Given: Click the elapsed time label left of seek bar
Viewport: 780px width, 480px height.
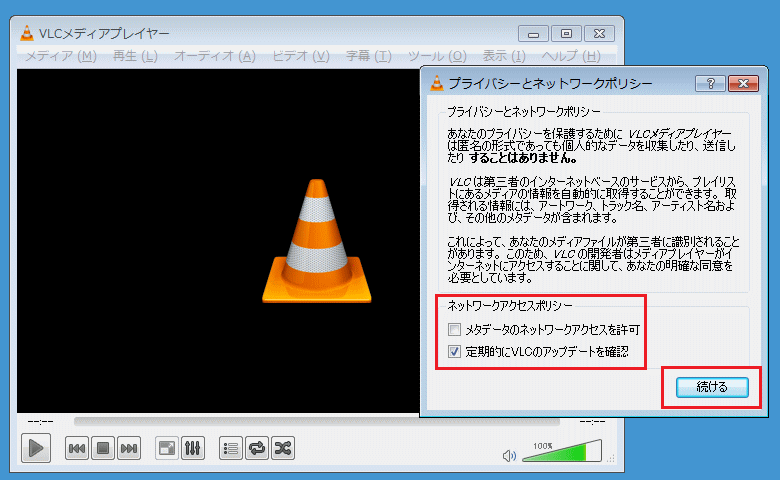Looking at the screenshot, I should [40, 422].
